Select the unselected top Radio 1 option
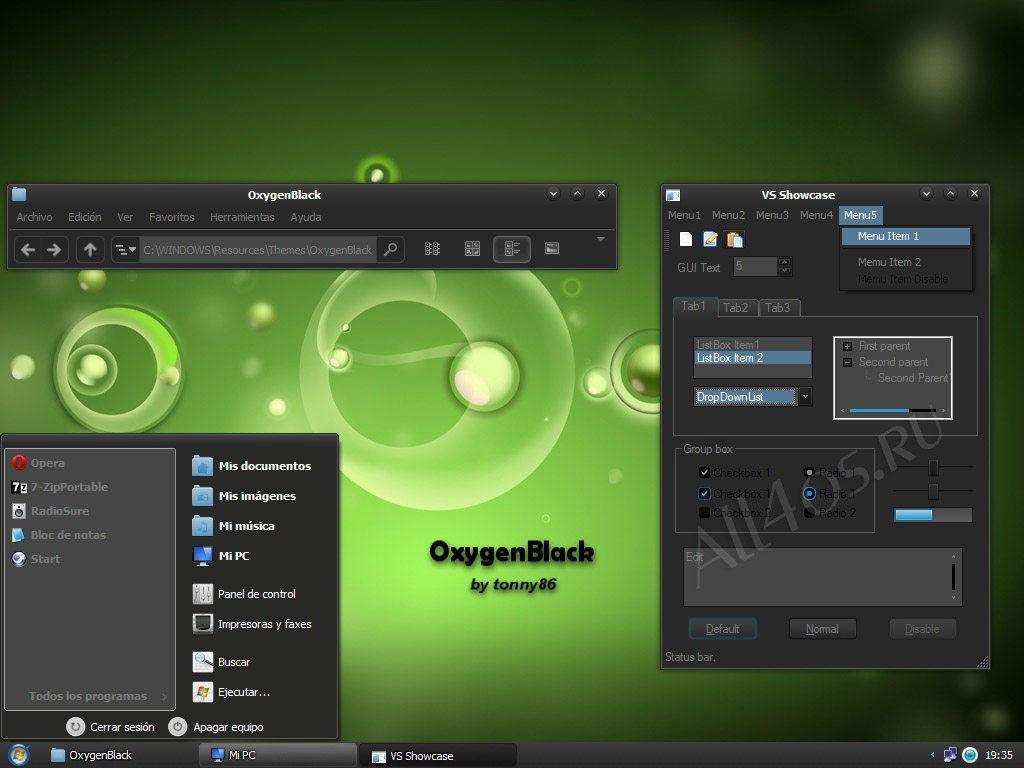This screenshot has width=1024, height=768. pyautogui.click(x=809, y=472)
